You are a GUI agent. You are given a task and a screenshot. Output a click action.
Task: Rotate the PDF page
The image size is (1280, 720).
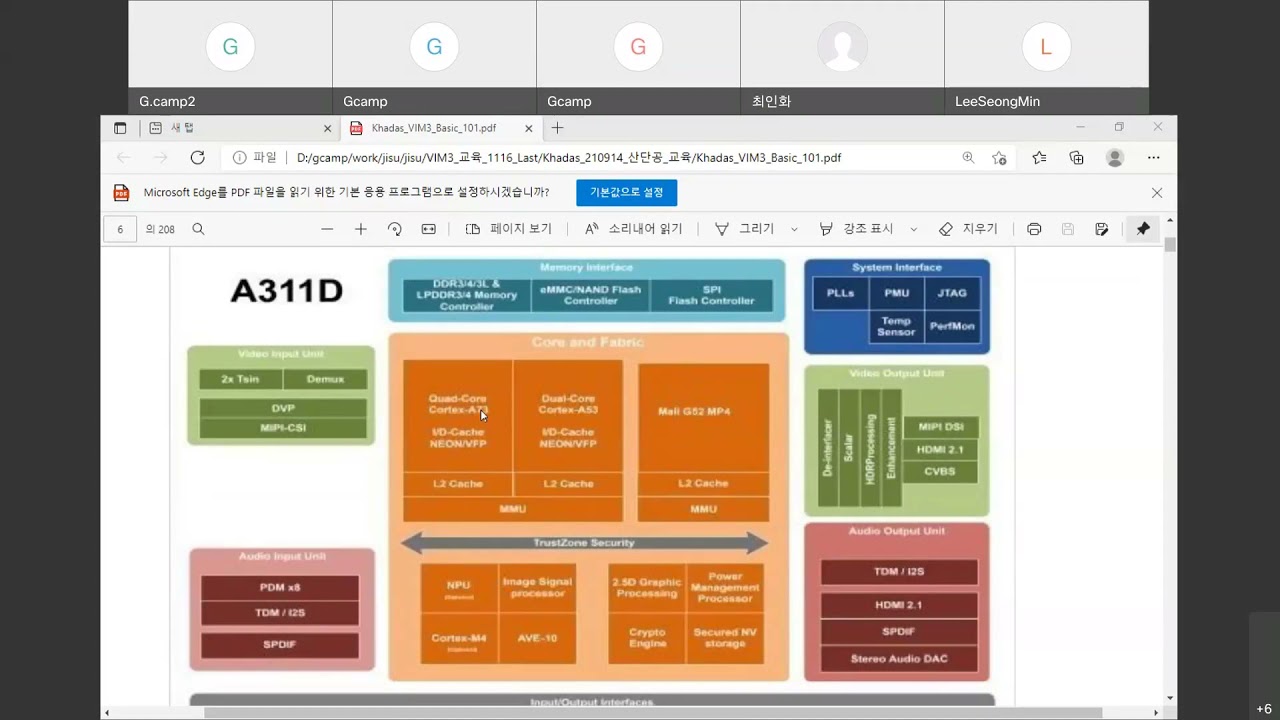tap(395, 229)
